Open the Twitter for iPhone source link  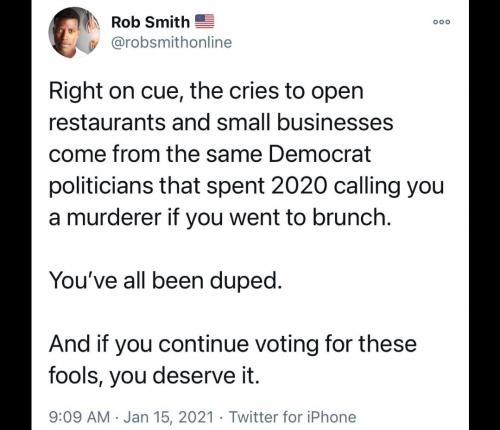(293, 417)
